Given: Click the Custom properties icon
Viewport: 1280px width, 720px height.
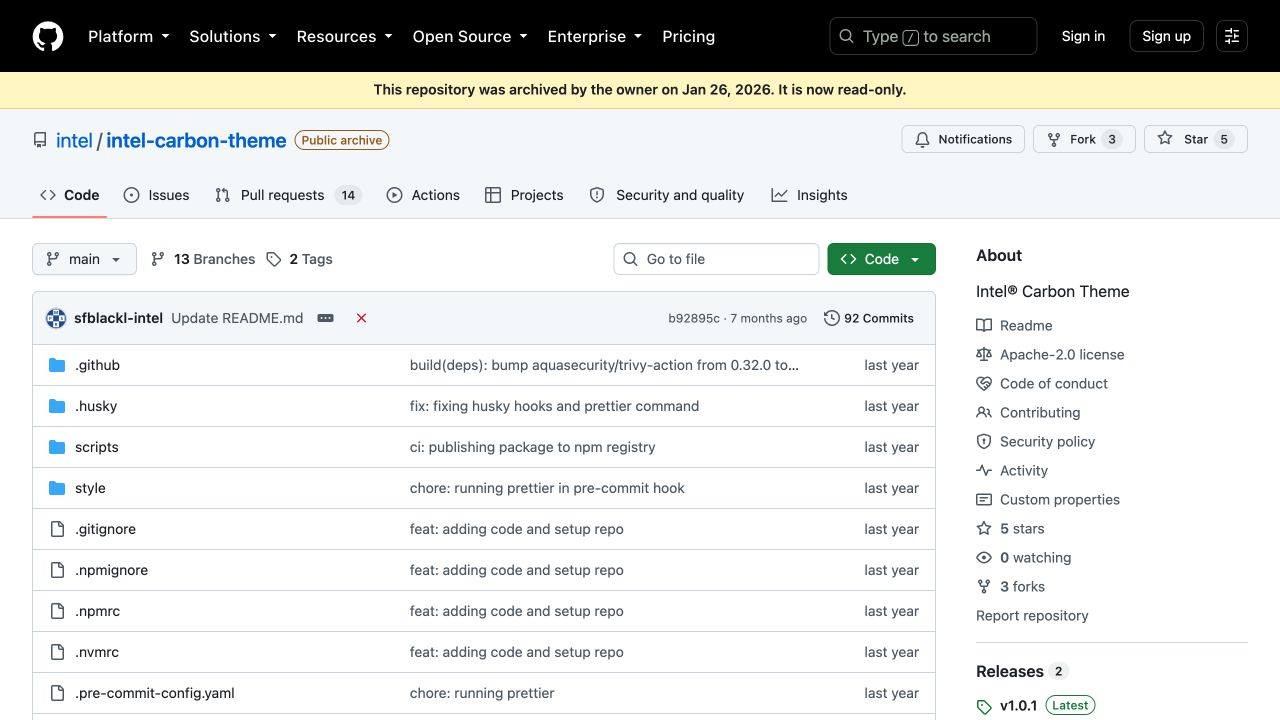Looking at the screenshot, I should pyautogui.click(x=984, y=499).
